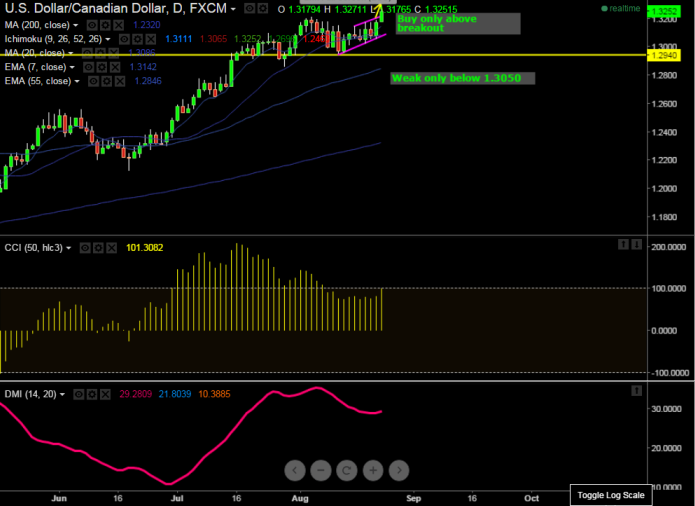Click the Ichimoku value 1.3111
Screen dimensions: 695x506
pyautogui.click(x=179, y=39)
